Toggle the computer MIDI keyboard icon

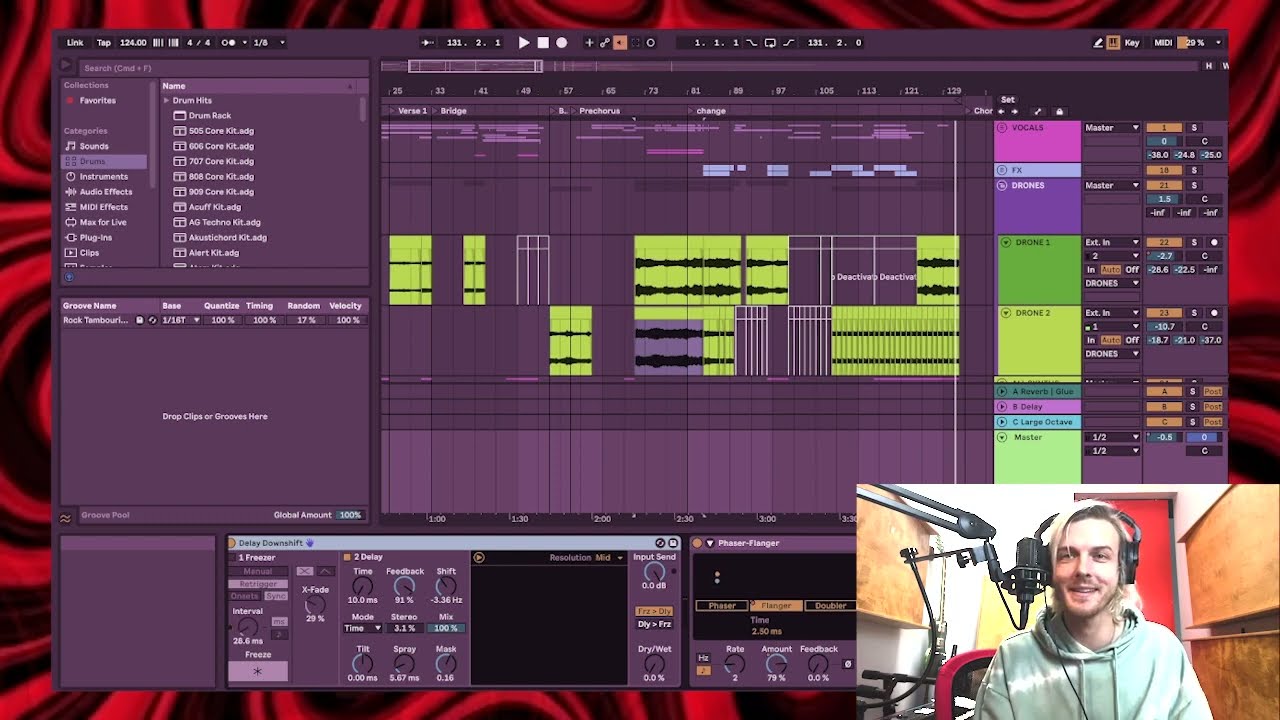[1113, 43]
